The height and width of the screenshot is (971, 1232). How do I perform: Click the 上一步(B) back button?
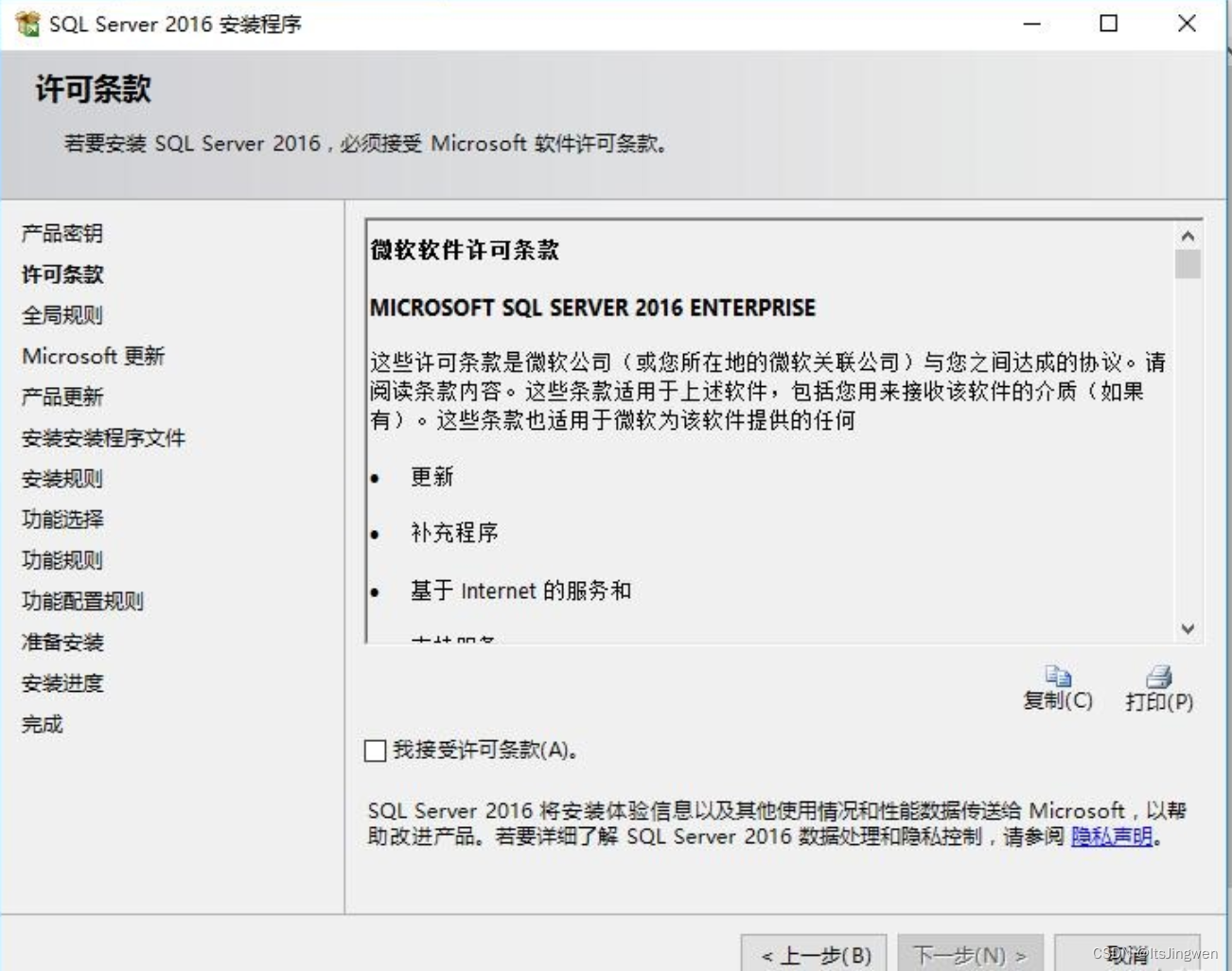point(815,954)
